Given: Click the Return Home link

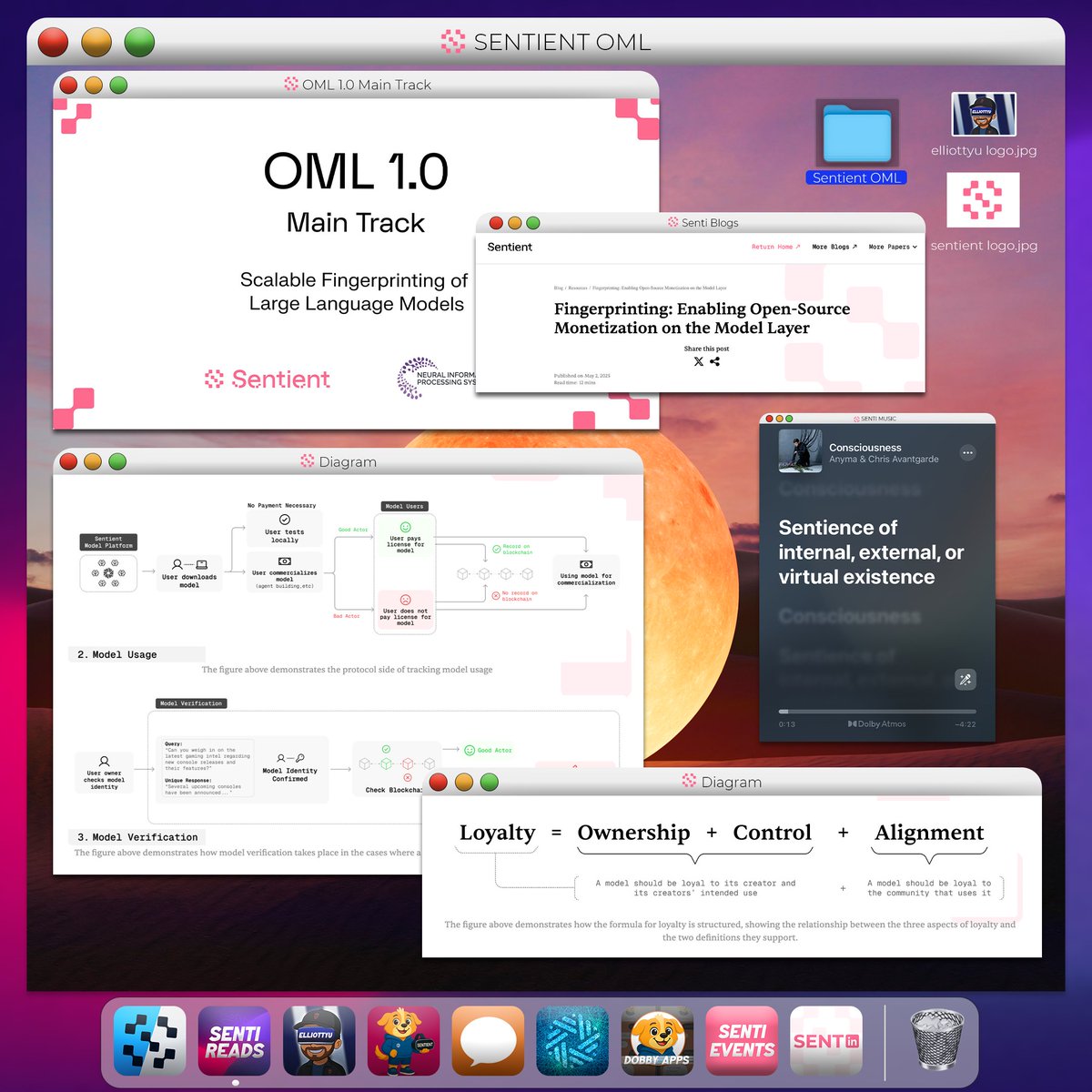Looking at the screenshot, I should tap(776, 247).
